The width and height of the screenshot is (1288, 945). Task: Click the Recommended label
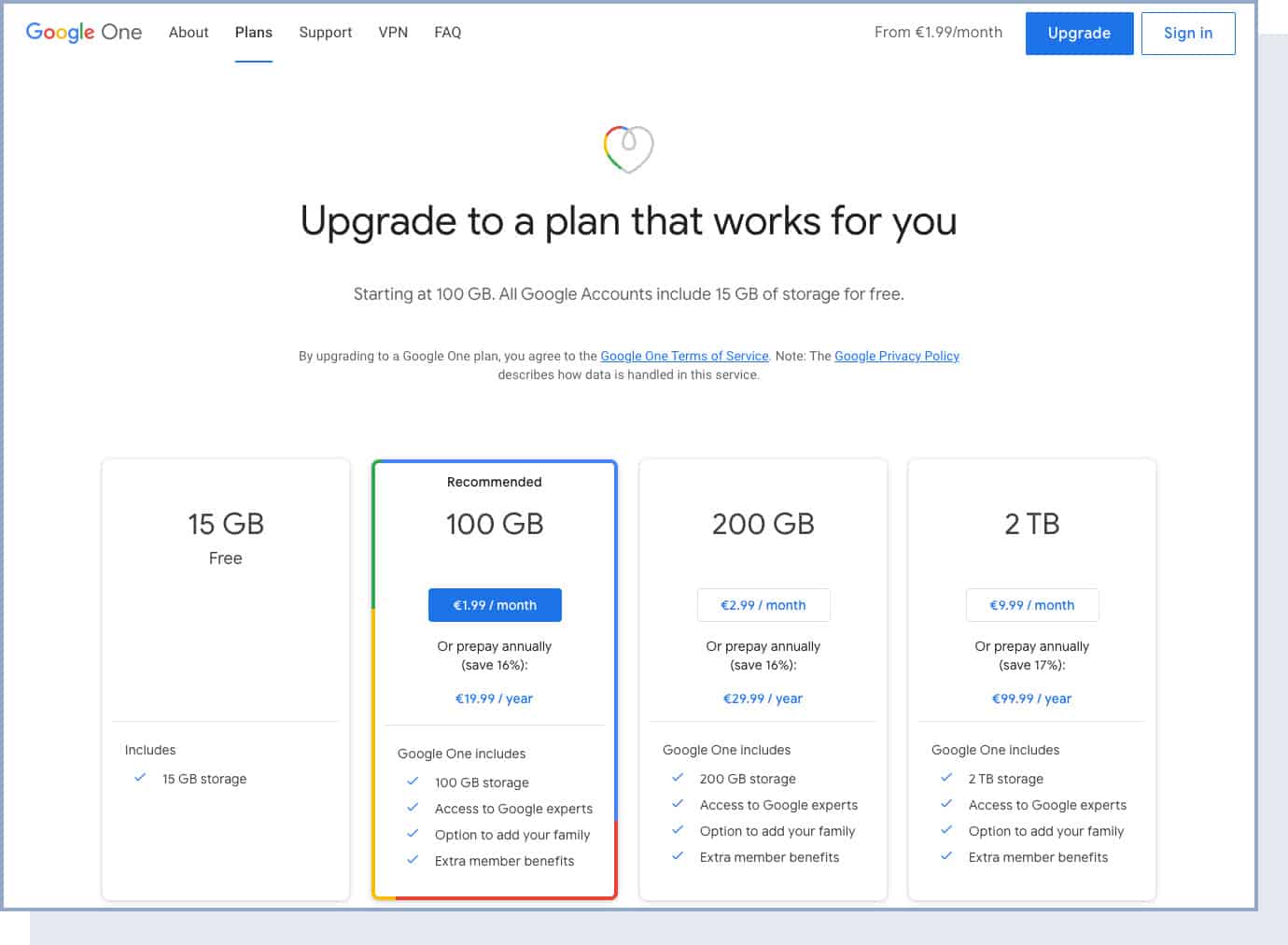494,482
